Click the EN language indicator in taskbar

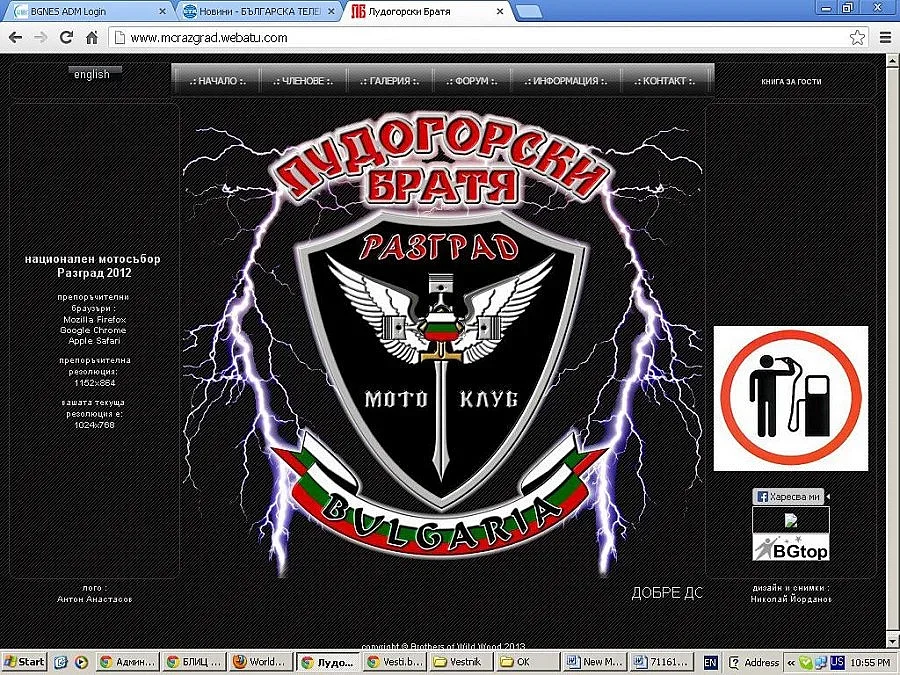pos(709,662)
